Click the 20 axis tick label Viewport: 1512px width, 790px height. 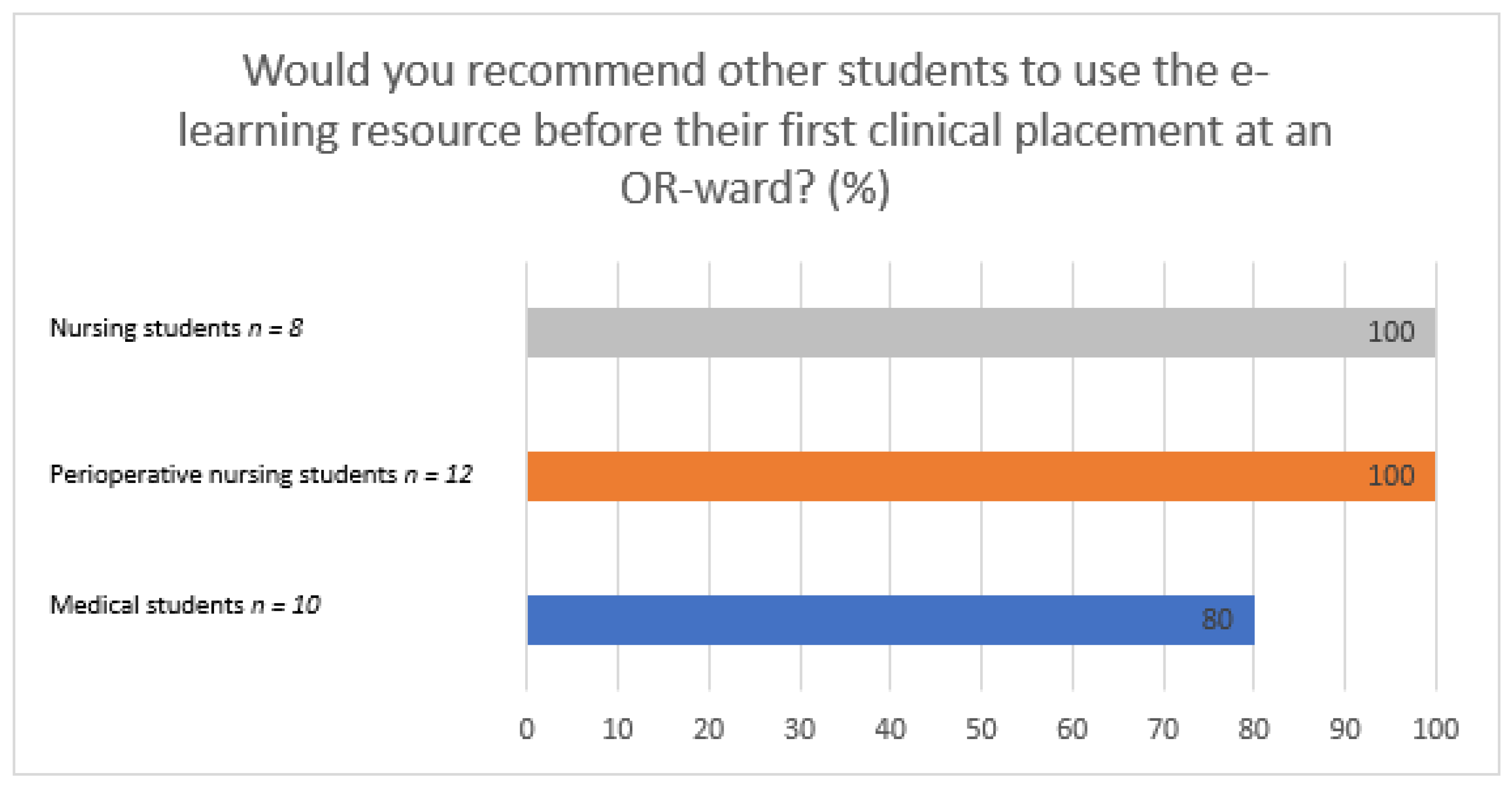click(708, 730)
